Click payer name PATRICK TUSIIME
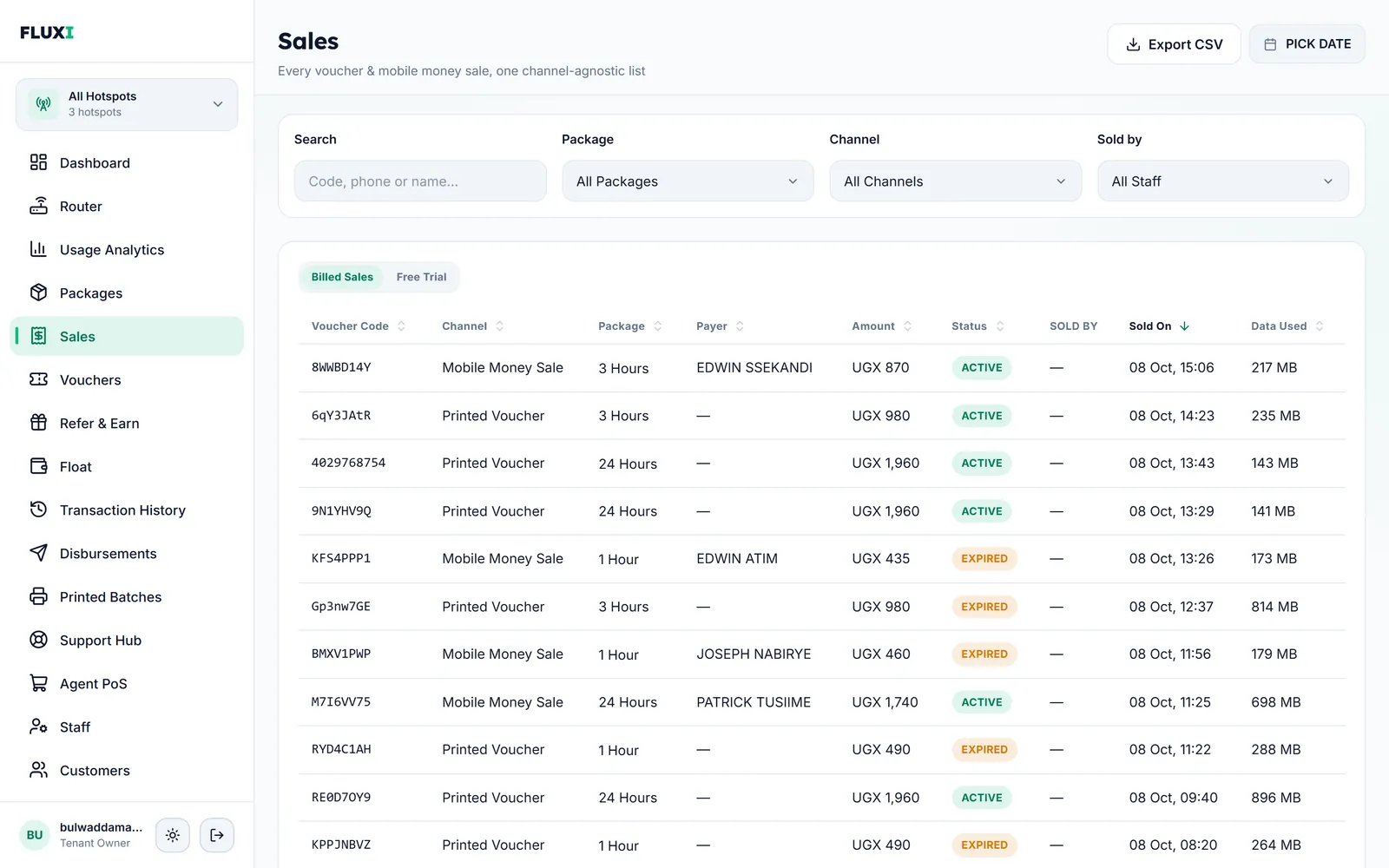Viewport: 1389px width, 868px height. (754, 702)
